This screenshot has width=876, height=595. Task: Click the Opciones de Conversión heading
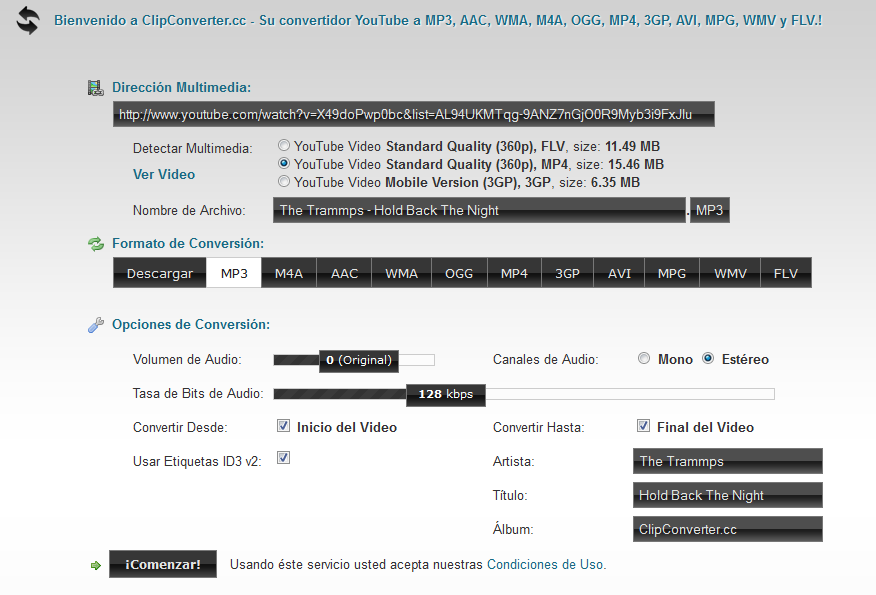pos(191,325)
